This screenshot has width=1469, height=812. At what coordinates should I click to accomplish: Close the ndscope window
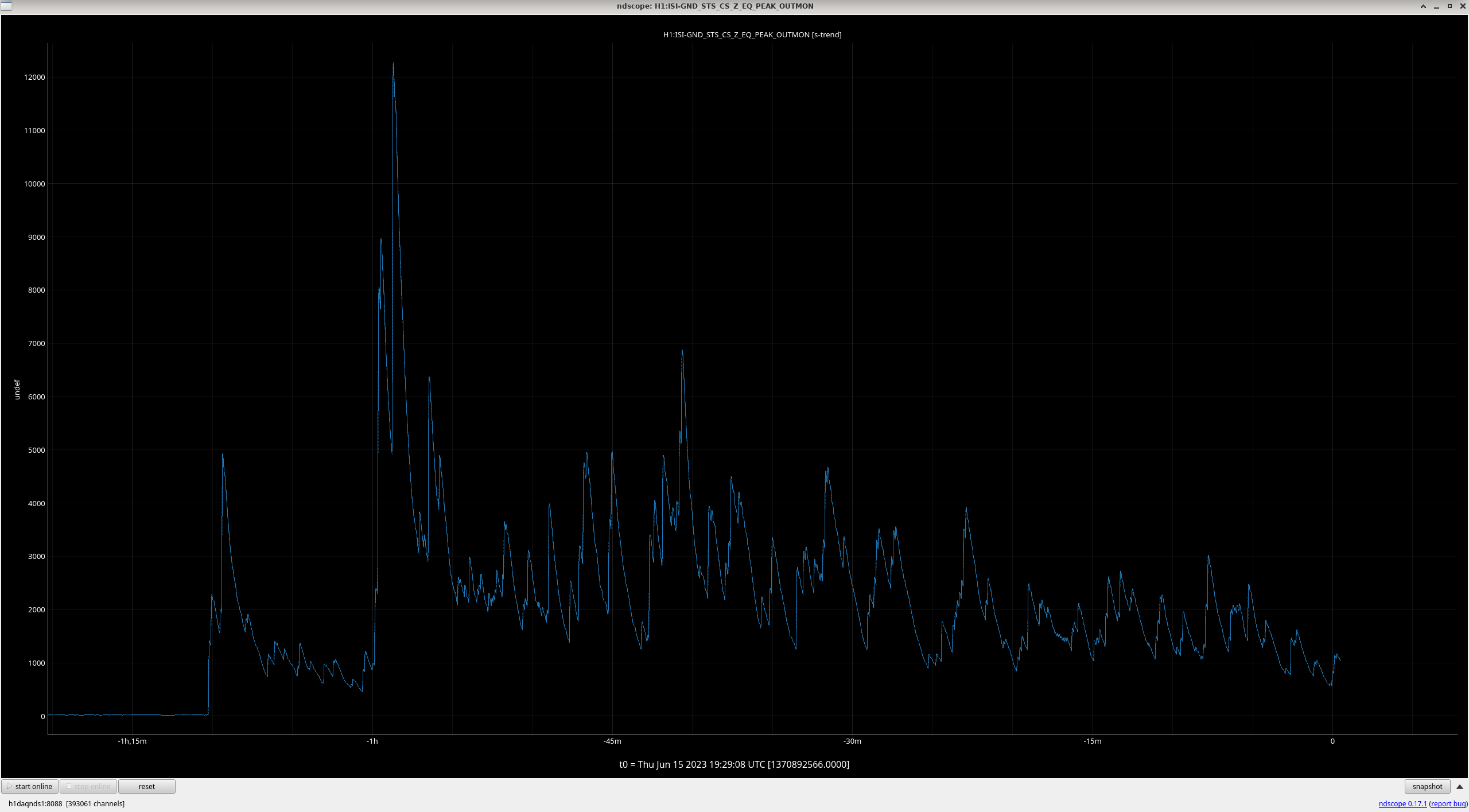point(1462,6)
